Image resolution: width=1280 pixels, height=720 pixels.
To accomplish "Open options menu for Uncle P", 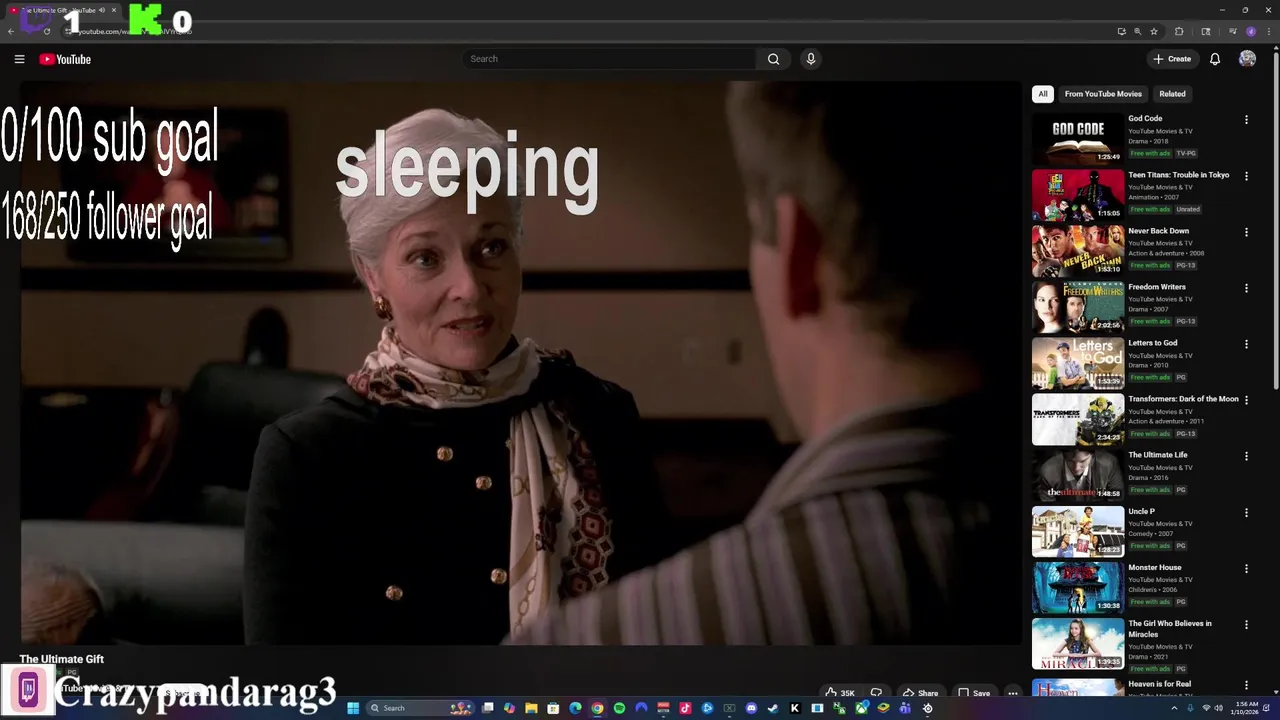I will coord(1246,512).
